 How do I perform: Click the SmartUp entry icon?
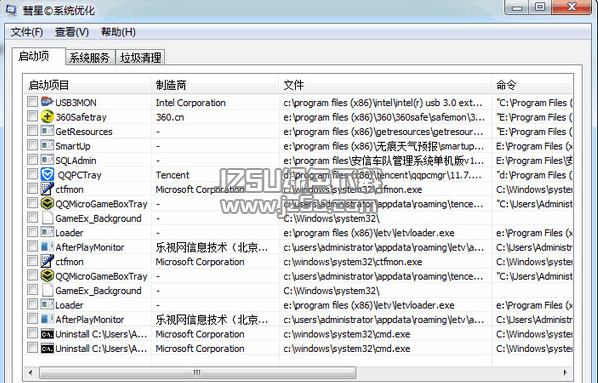point(47,145)
